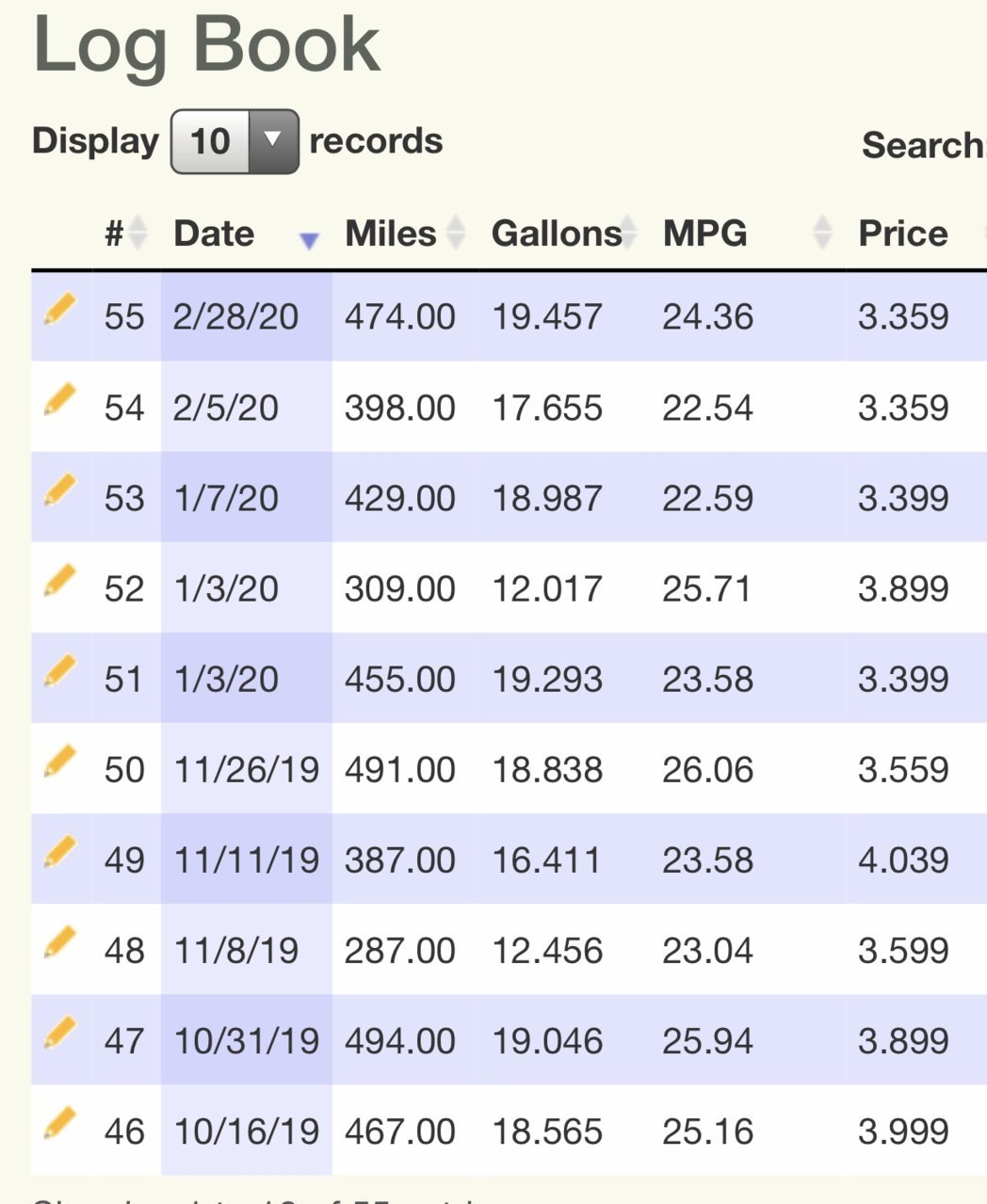Screen dimensions: 987x1204
Task: Click the 4.039 price value
Action: [903, 859]
